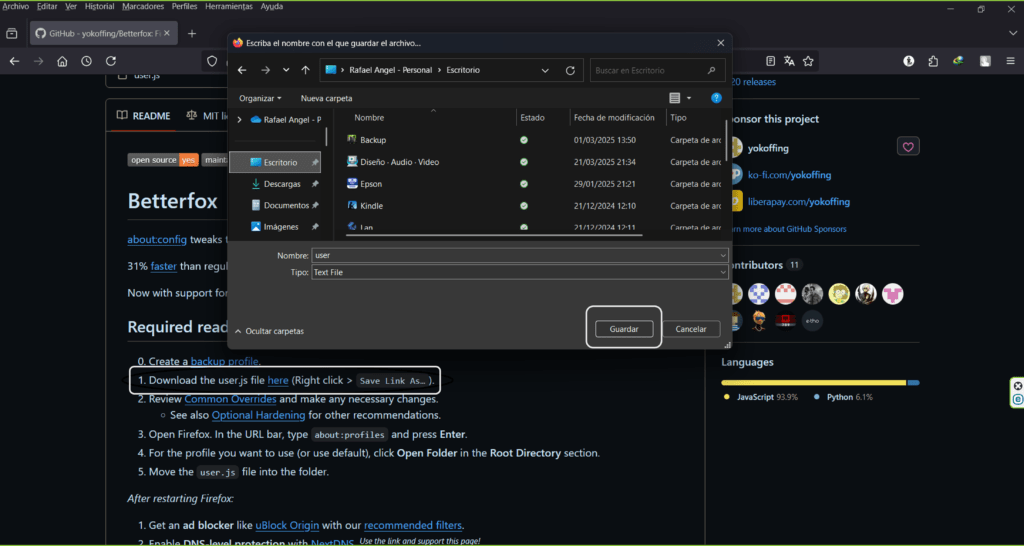Screen dimensions: 1024x546
Task: Open the extensions puzzle icon
Action: tap(933, 61)
